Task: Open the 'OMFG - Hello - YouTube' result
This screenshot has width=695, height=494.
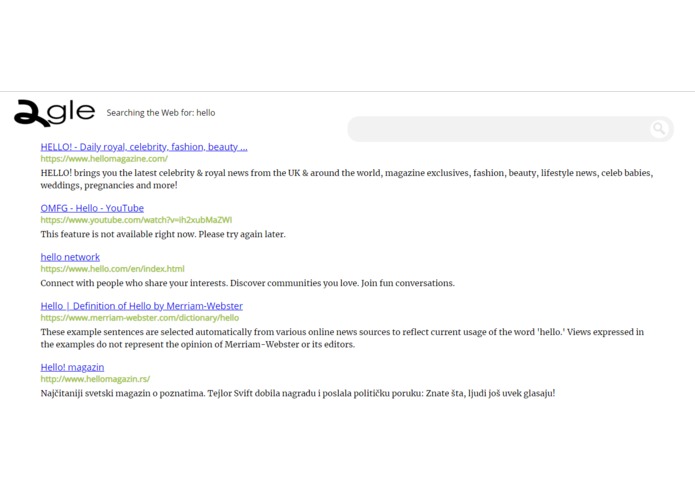Action: point(92,208)
